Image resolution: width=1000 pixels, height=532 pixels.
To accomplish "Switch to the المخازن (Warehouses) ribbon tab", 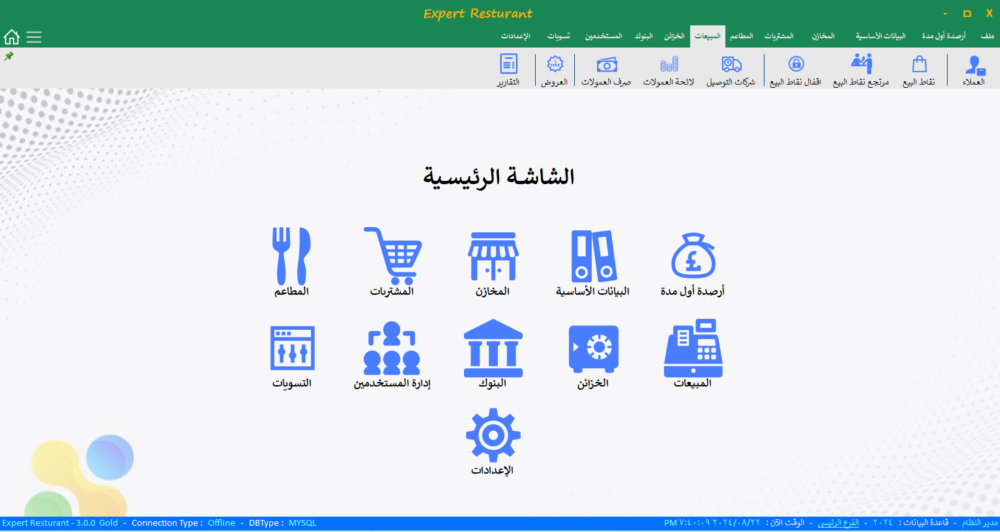I will pyautogui.click(x=821, y=36).
